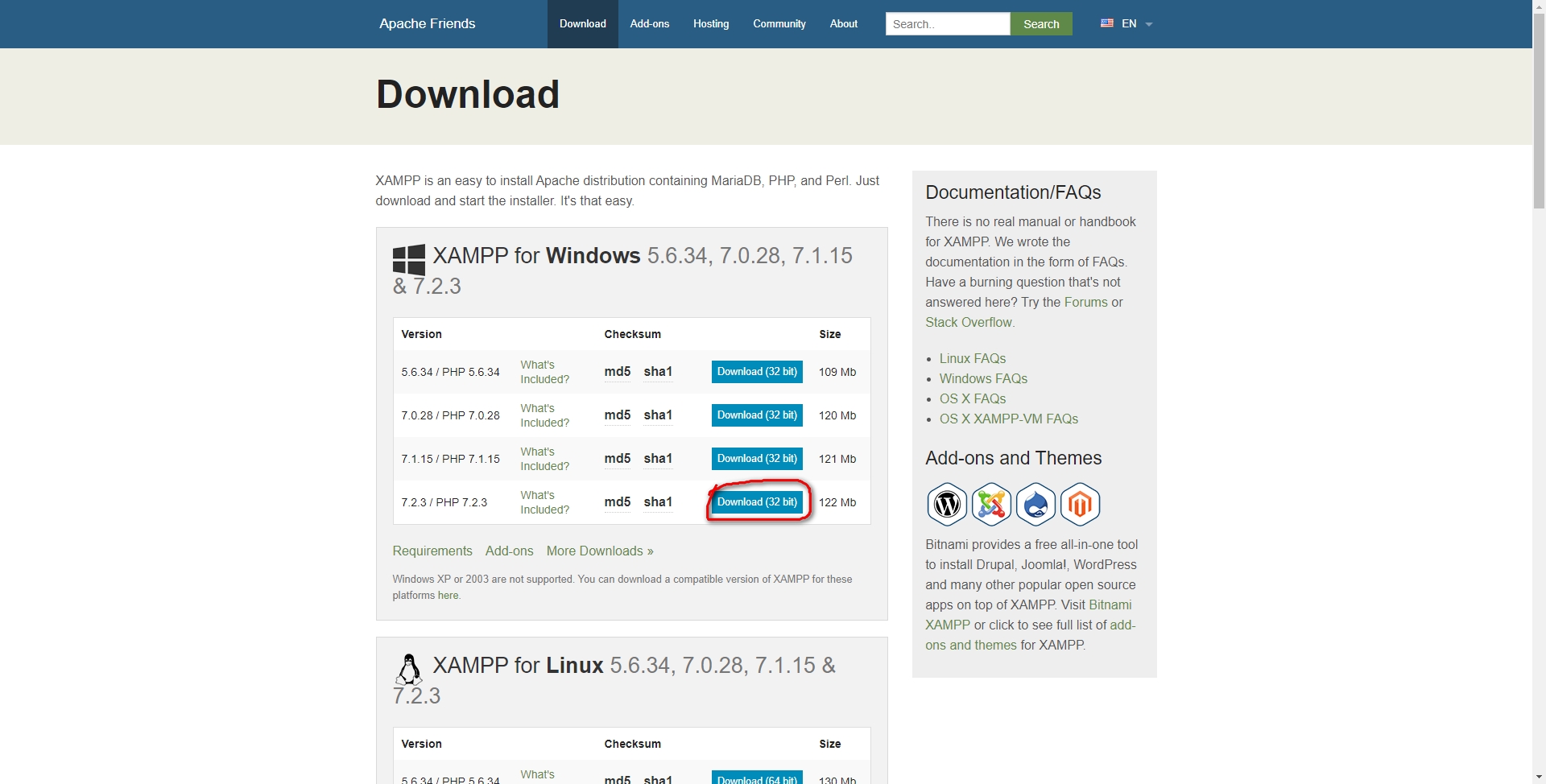Screen dimensions: 1546x784
Task: Open the Magento add-on icon
Action: [x=1080, y=505]
